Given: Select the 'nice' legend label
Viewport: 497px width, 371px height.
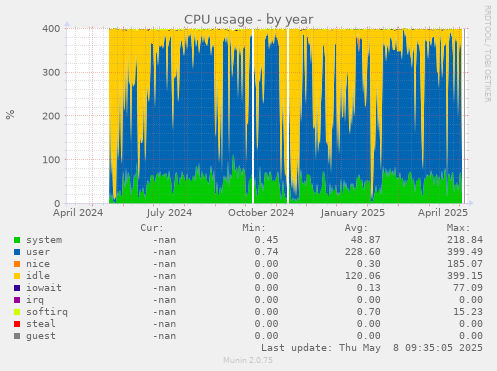Looking at the screenshot, I should tap(38, 264).
